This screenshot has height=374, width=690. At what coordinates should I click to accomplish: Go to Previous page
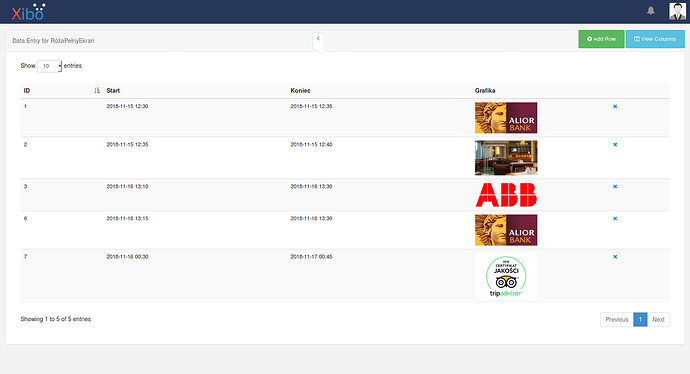[617, 319]
